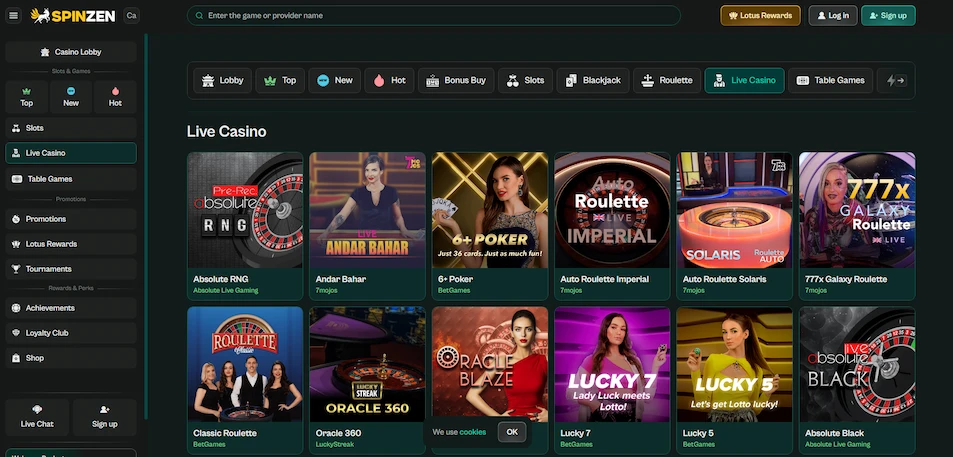Select the Table Games category tab
953x457 pixels.
pos(830,80)
